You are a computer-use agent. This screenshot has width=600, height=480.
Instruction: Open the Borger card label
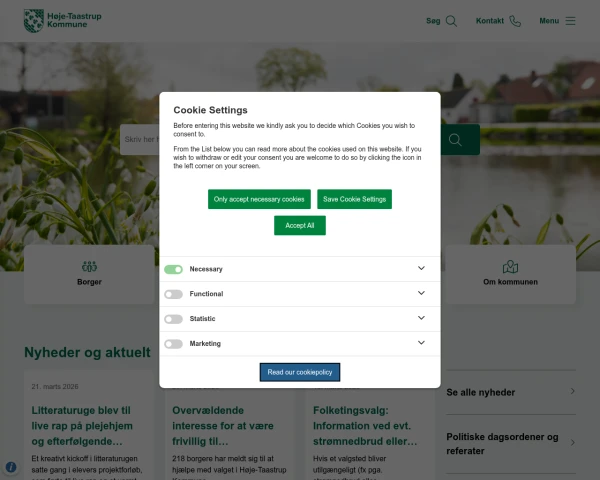tap(89, 282)
